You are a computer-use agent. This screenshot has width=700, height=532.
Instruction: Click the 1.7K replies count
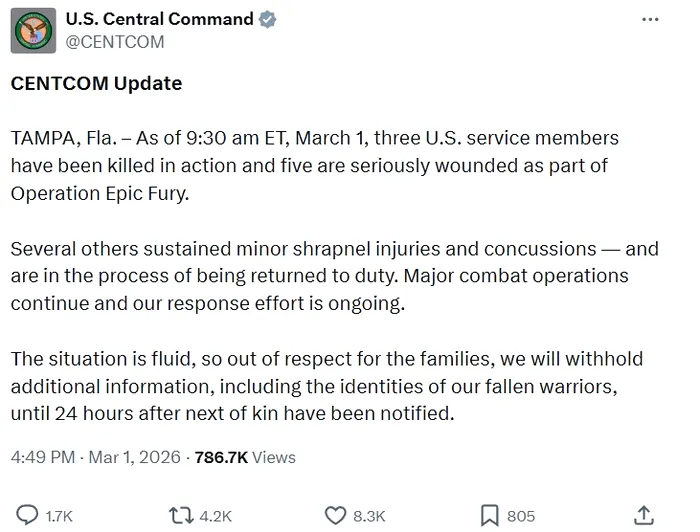coord(59,516)
